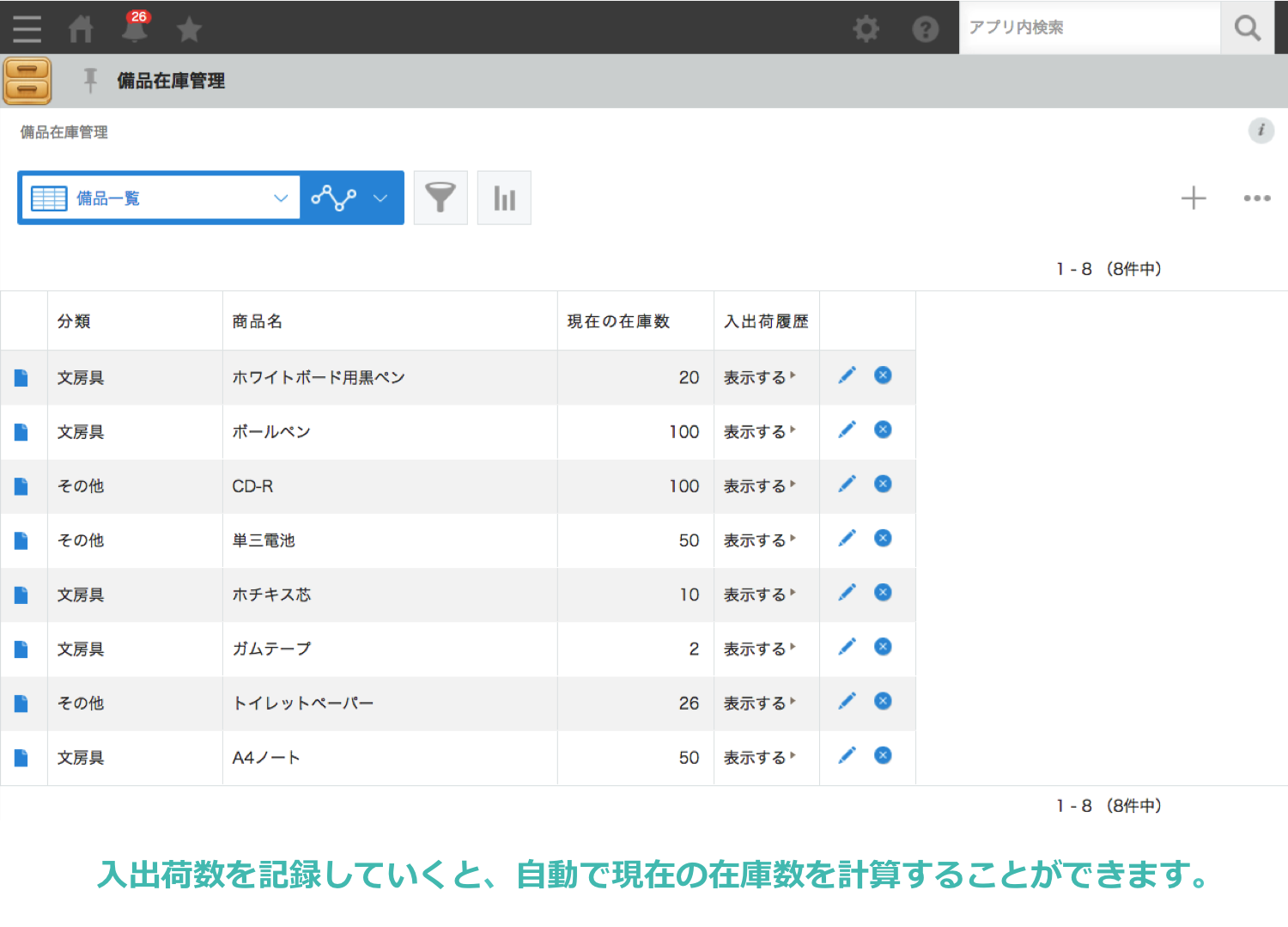The image size is (1288, 927).
Task: Click the search magnifier button
Action: (x=1248, y=28)
